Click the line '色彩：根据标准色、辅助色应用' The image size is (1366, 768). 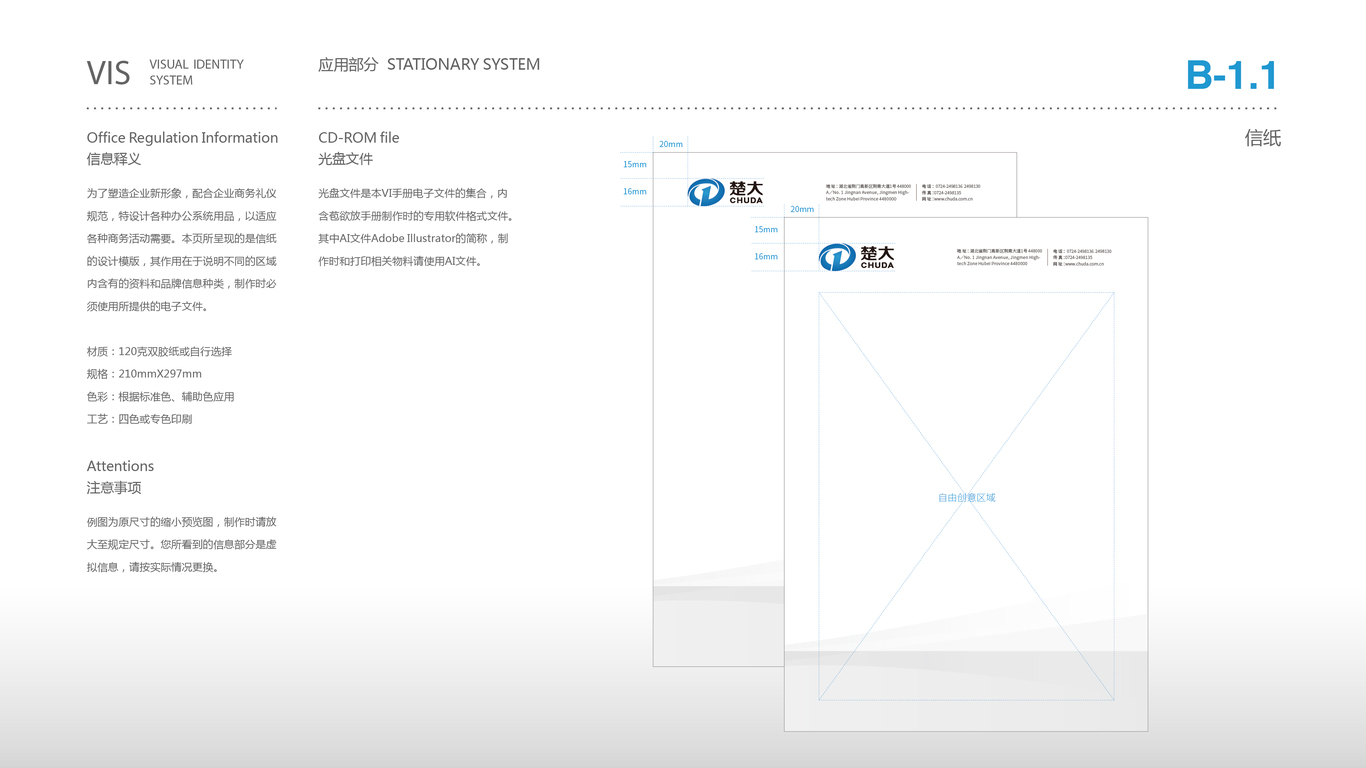click(161, 397)
